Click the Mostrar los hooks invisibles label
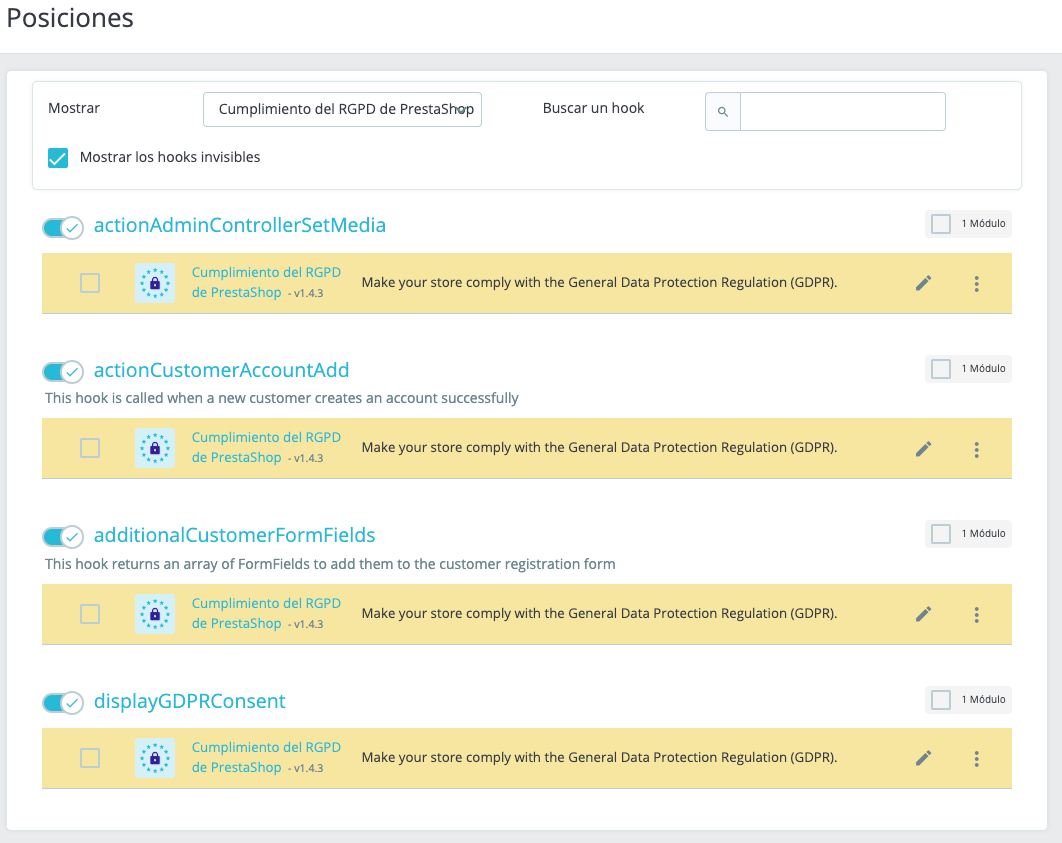1062x843 pixels. 170,157
